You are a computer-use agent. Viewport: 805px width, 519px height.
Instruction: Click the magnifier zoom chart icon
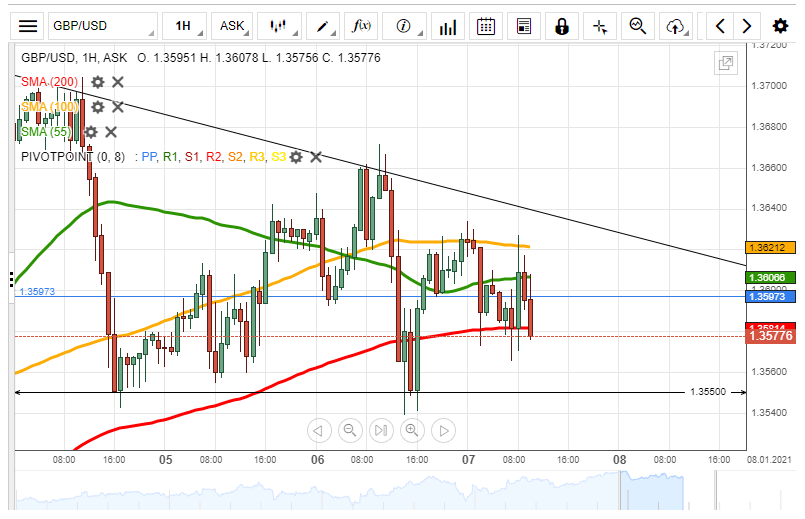[638, 26]
